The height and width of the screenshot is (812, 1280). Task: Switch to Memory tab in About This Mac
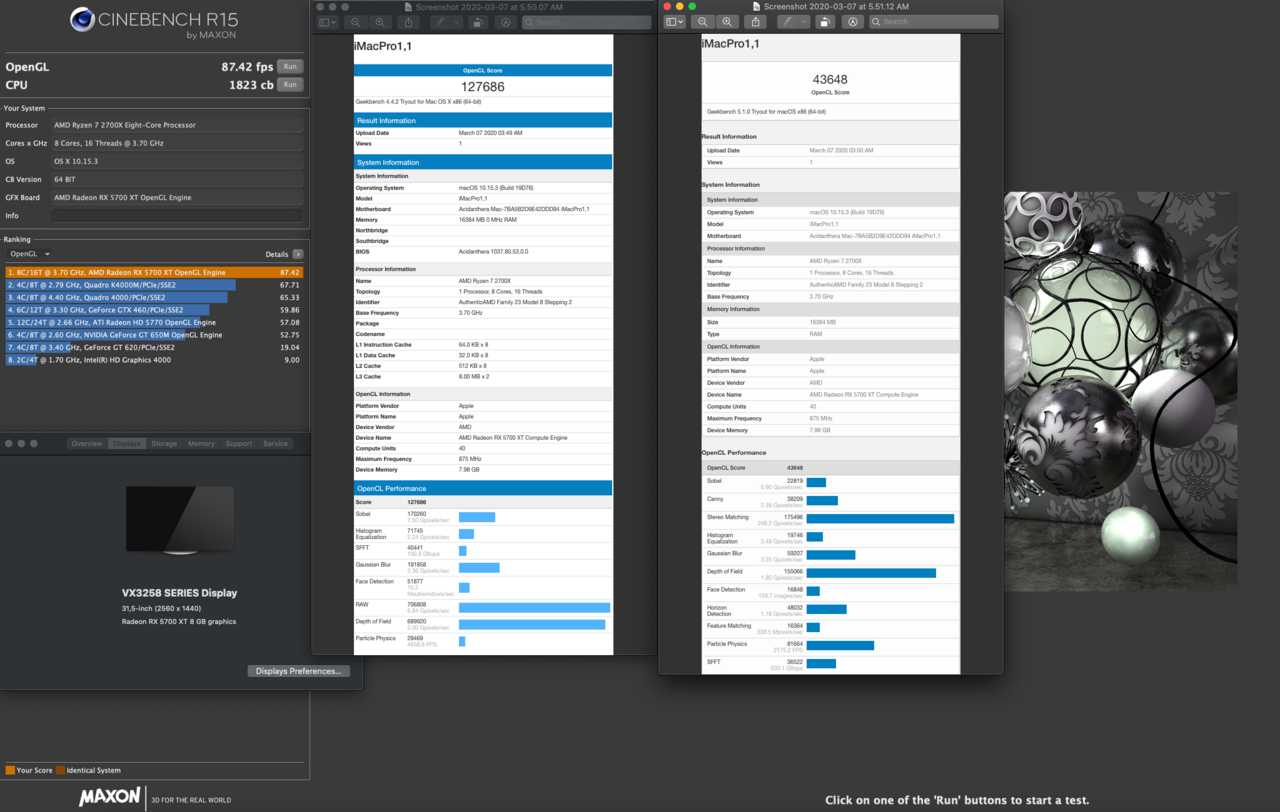[201, 443]
